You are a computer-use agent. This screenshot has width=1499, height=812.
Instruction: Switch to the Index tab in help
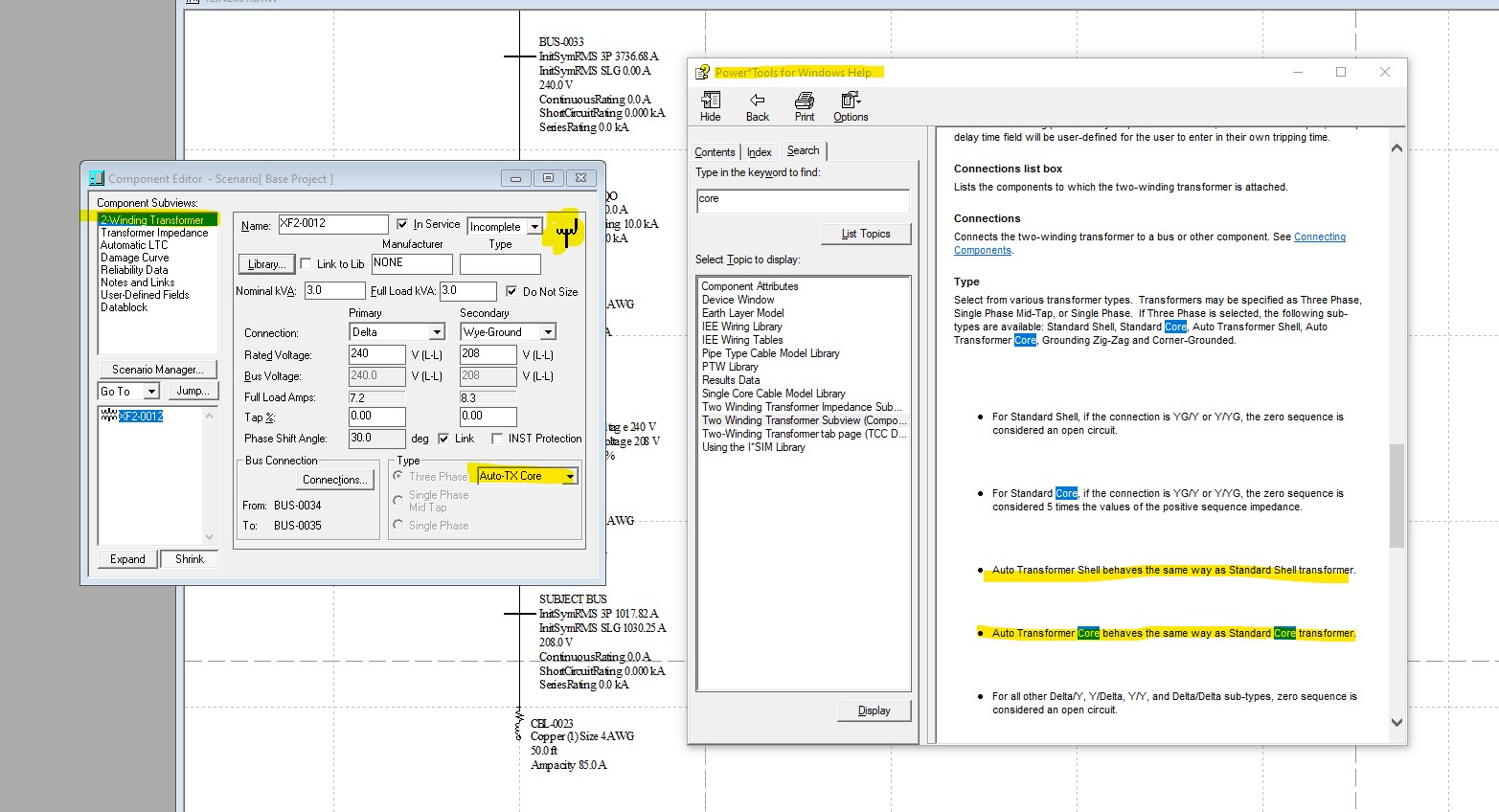[x=759, y=152]
